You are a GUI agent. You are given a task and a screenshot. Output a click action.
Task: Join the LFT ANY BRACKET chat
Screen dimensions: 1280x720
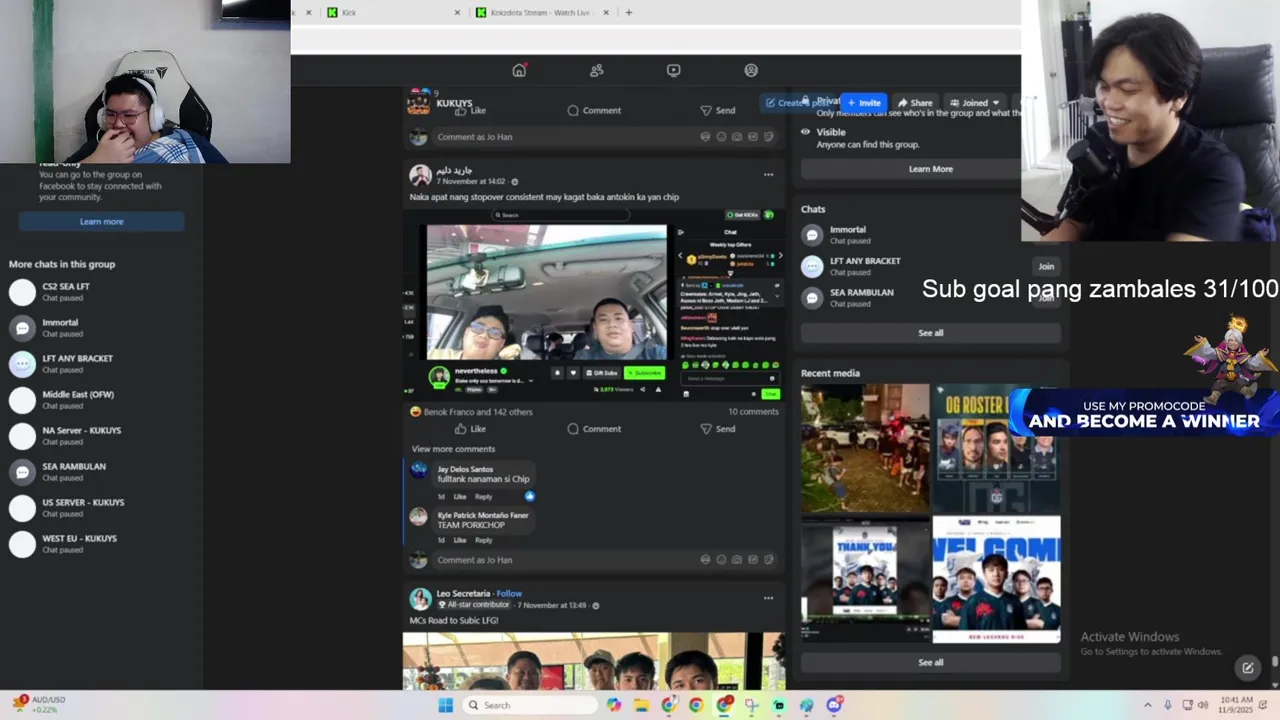coord(1046,266)
